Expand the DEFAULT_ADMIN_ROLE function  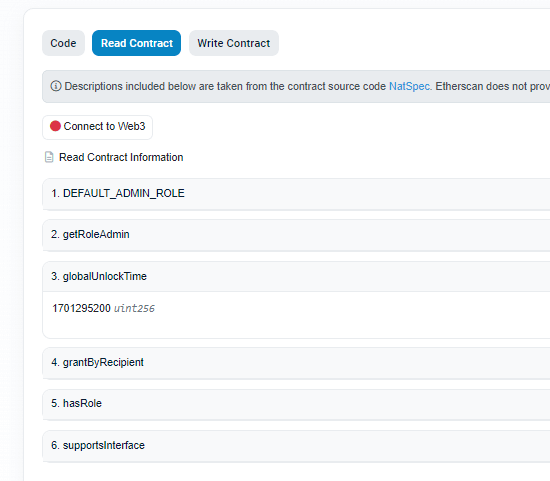[x=296, y=194]
